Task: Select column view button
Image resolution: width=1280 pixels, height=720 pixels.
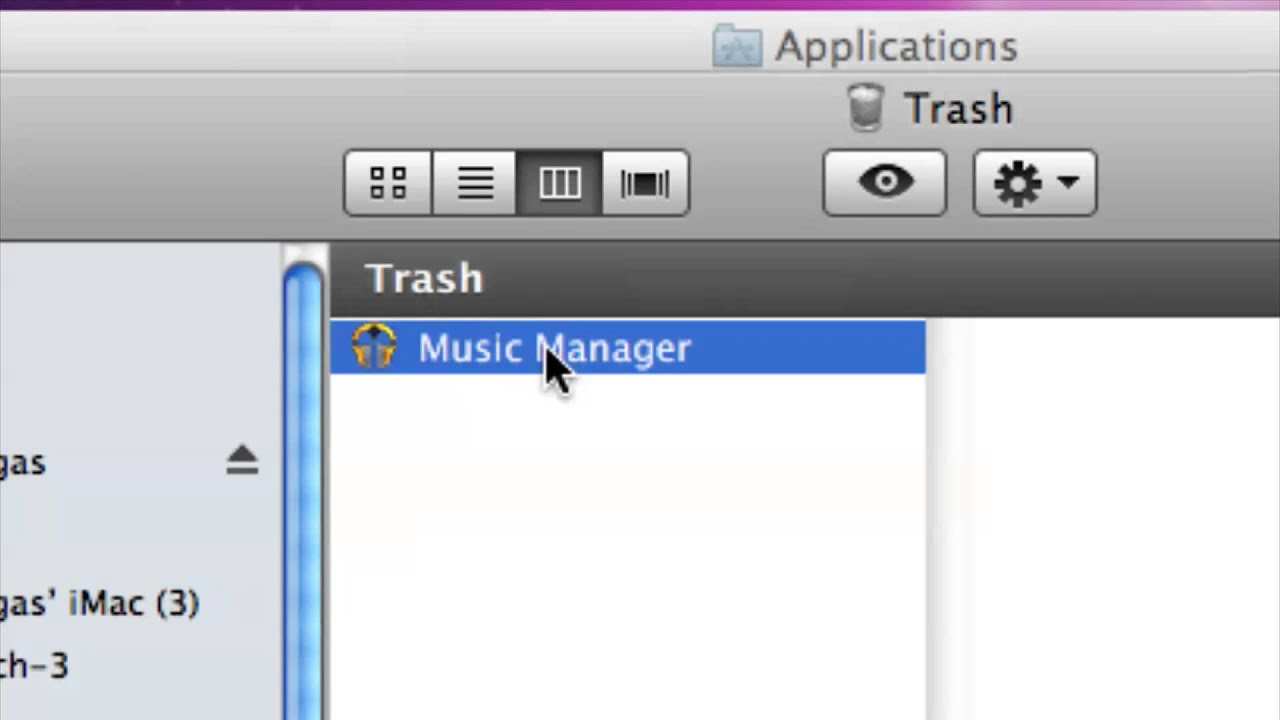Action: coord(560,183)
